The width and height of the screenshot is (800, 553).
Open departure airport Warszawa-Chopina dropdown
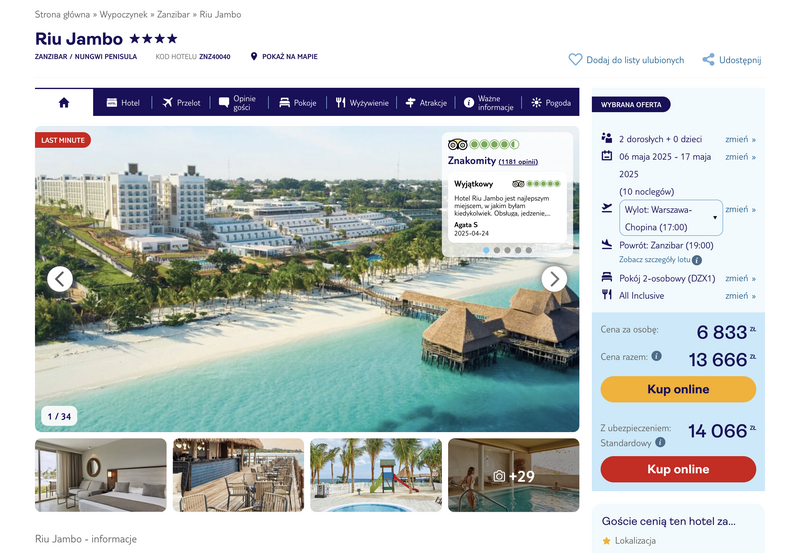[670, 218]
